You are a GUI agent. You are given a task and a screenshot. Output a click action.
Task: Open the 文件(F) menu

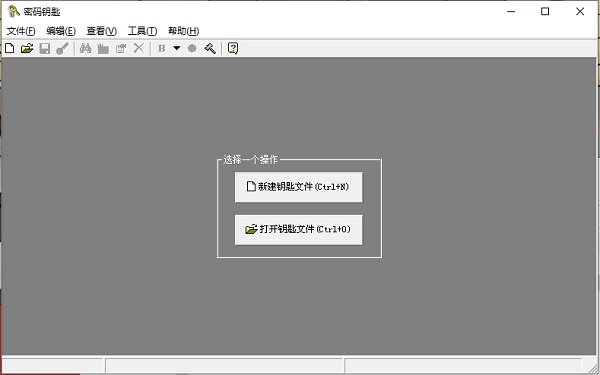pyautogui.click(x=21, y=31)
